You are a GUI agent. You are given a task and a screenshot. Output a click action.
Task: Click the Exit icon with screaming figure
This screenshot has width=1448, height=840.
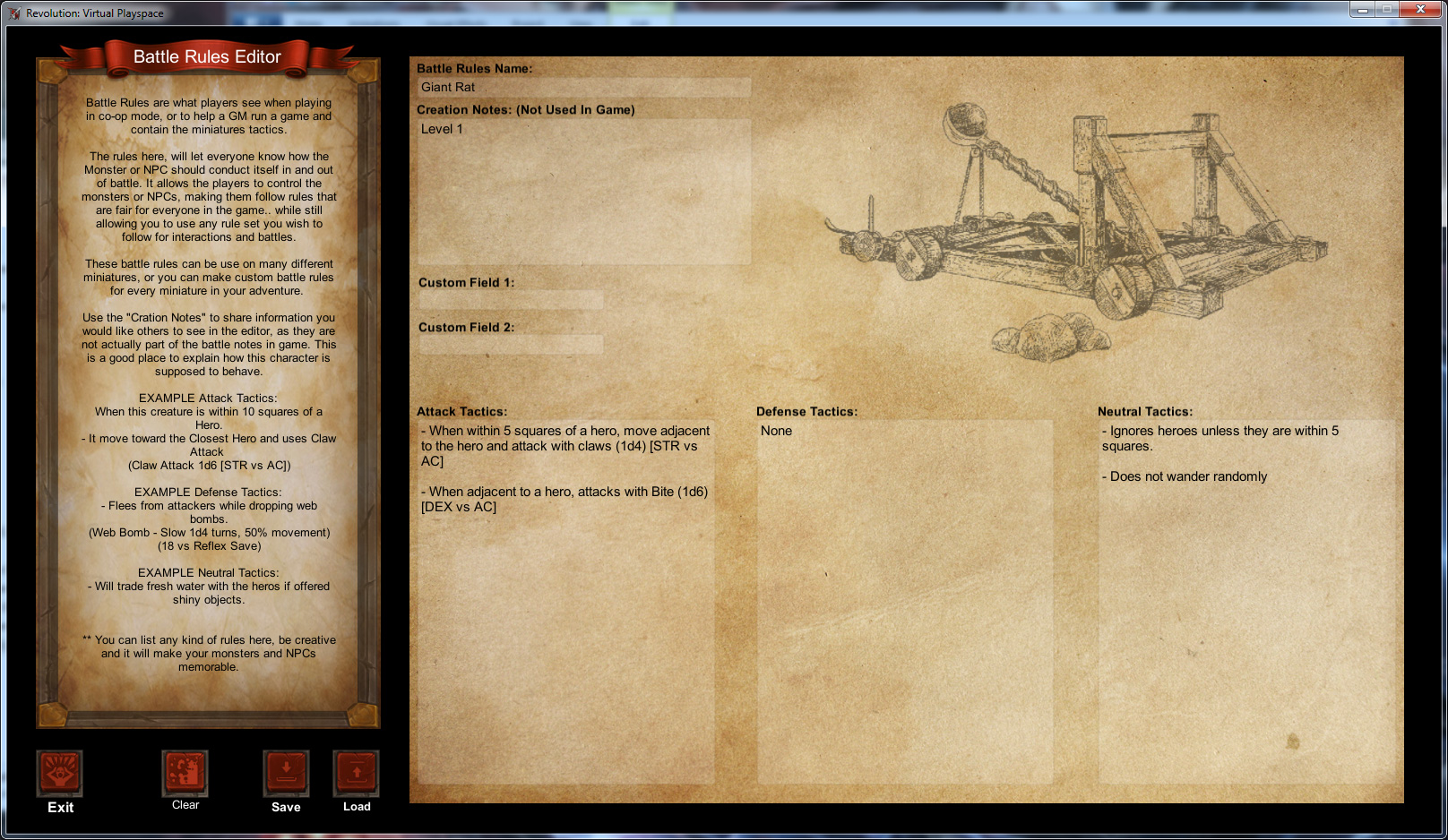[59, 772]
